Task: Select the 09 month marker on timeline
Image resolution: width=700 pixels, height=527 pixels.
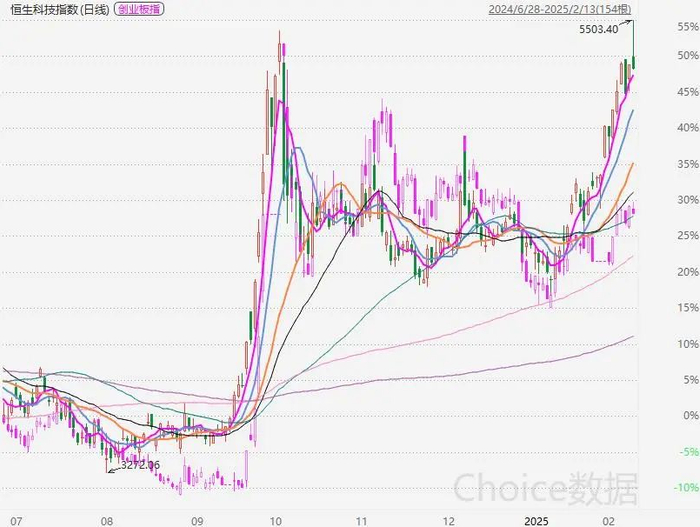Action: [197, 521]
